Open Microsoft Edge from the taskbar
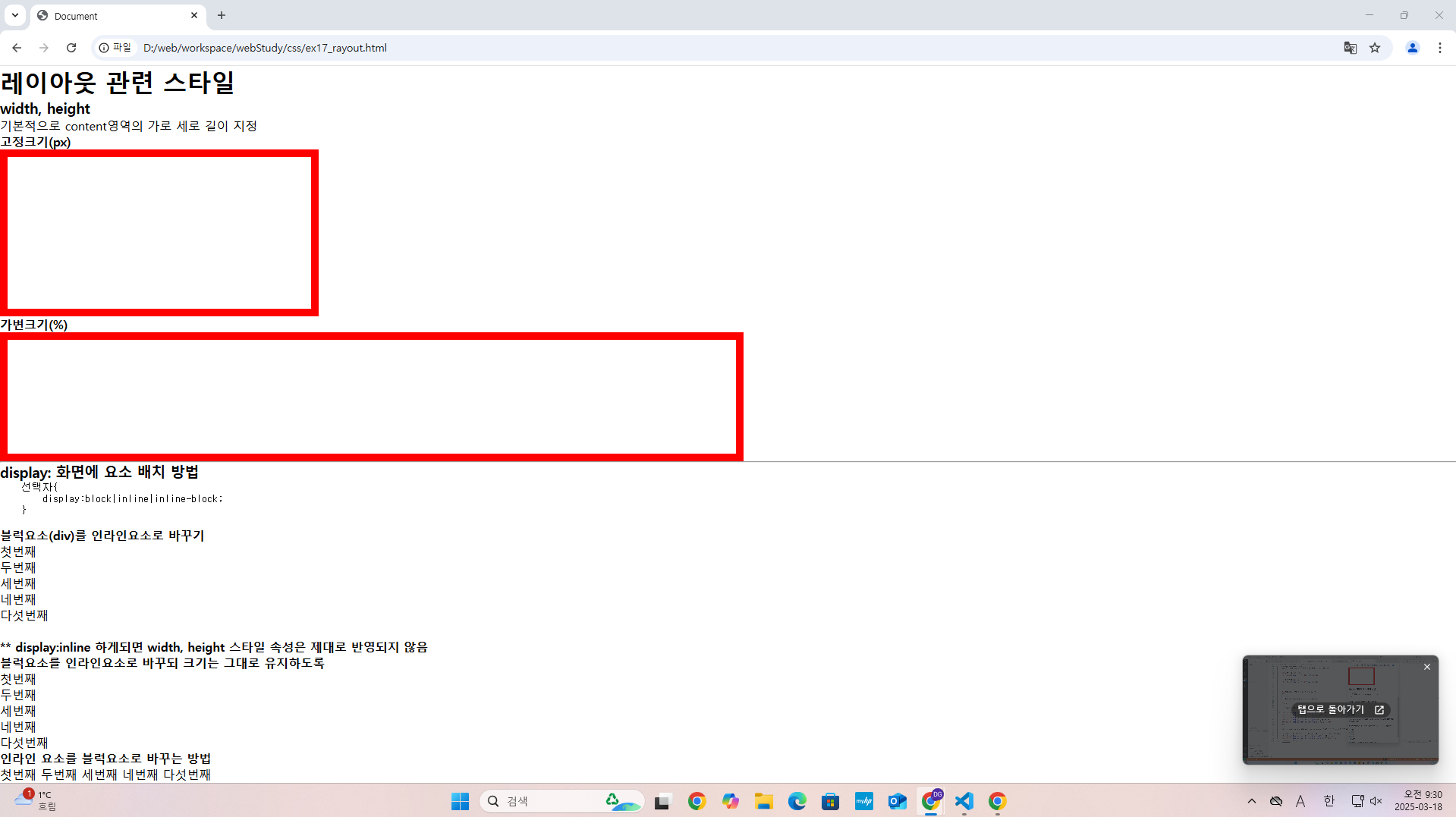 (x=797, y=801)
